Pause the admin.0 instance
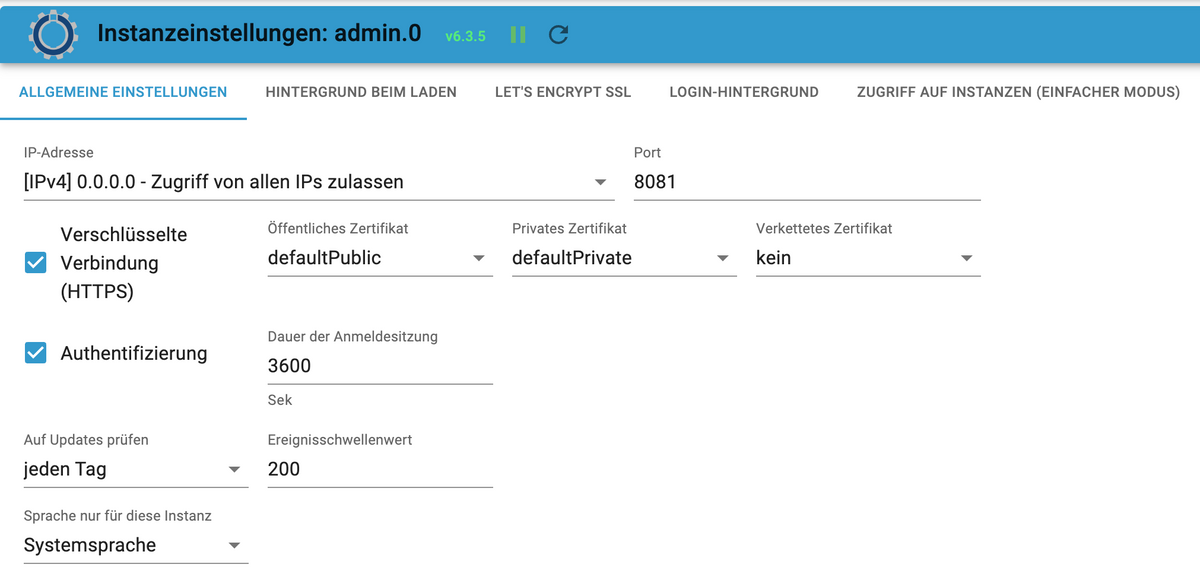1200x576 pixels. 518,35
